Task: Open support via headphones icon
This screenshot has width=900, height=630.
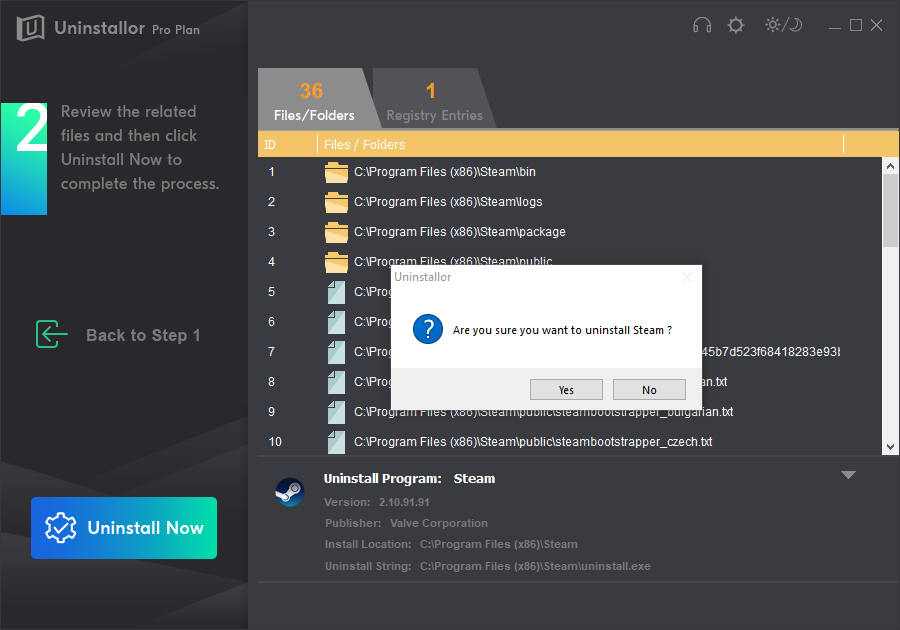Action: click(x=702, y=25)
